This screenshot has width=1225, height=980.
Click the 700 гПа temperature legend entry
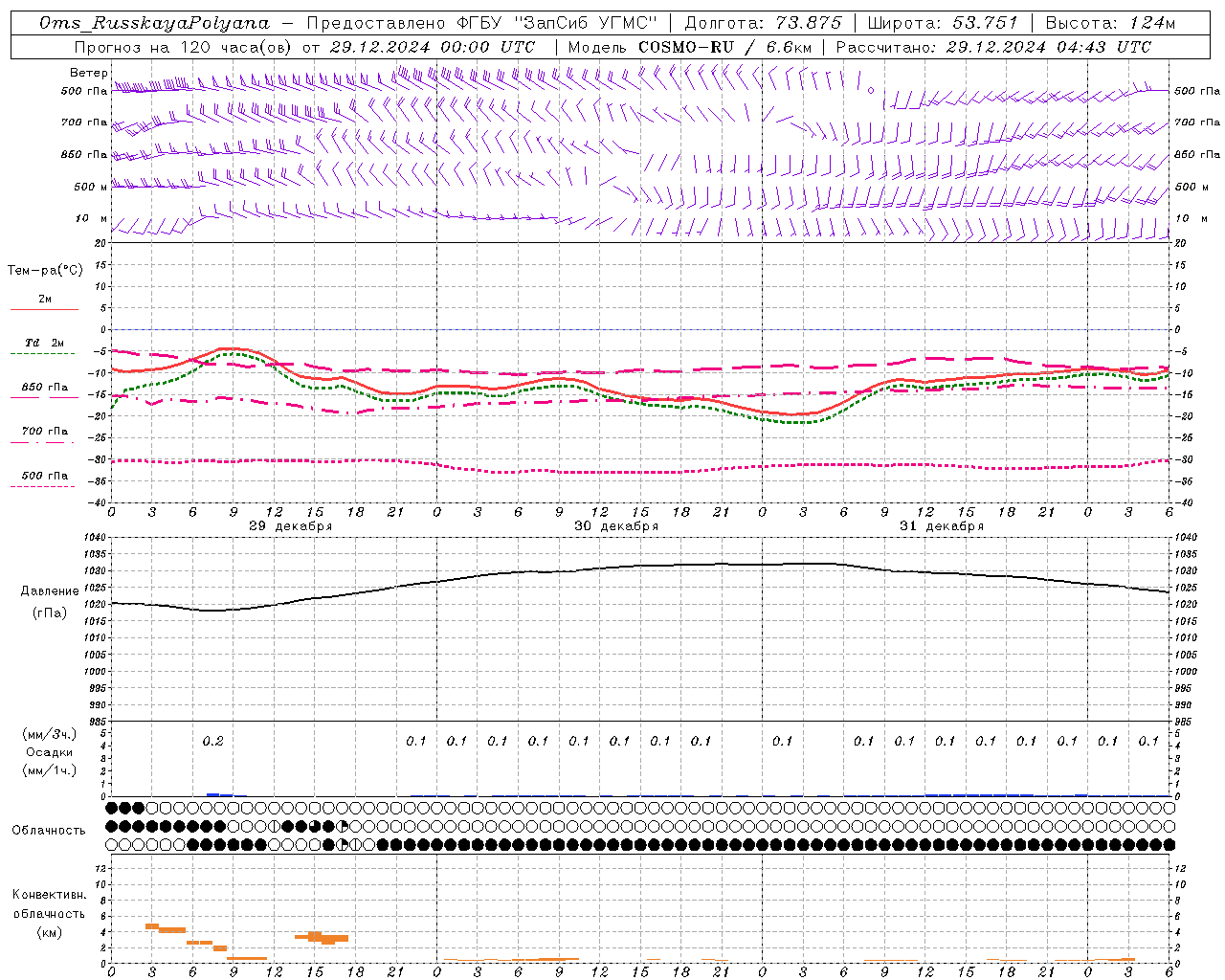(45, 432)
